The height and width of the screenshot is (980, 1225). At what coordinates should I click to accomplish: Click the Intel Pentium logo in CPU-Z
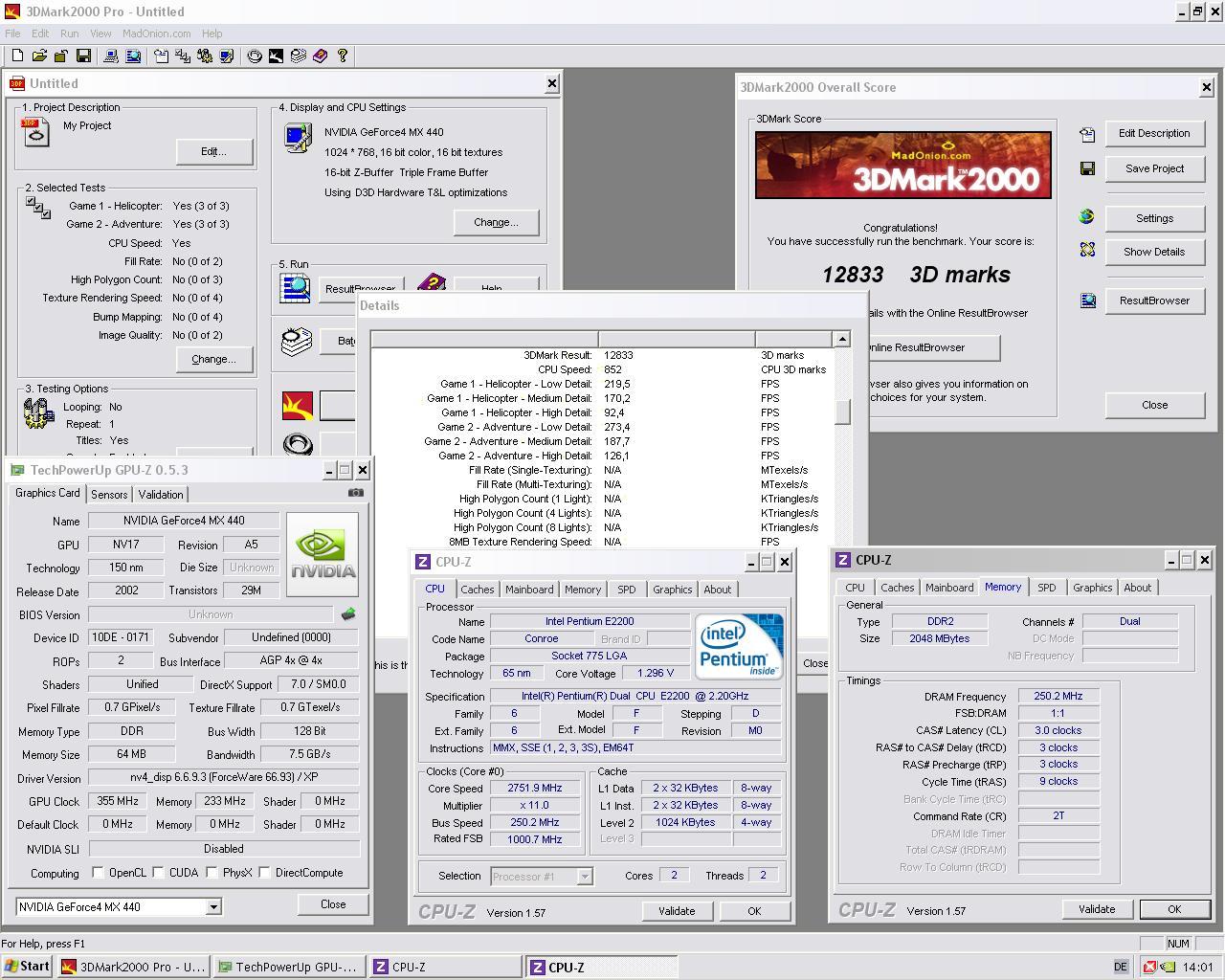pos(739,646)
